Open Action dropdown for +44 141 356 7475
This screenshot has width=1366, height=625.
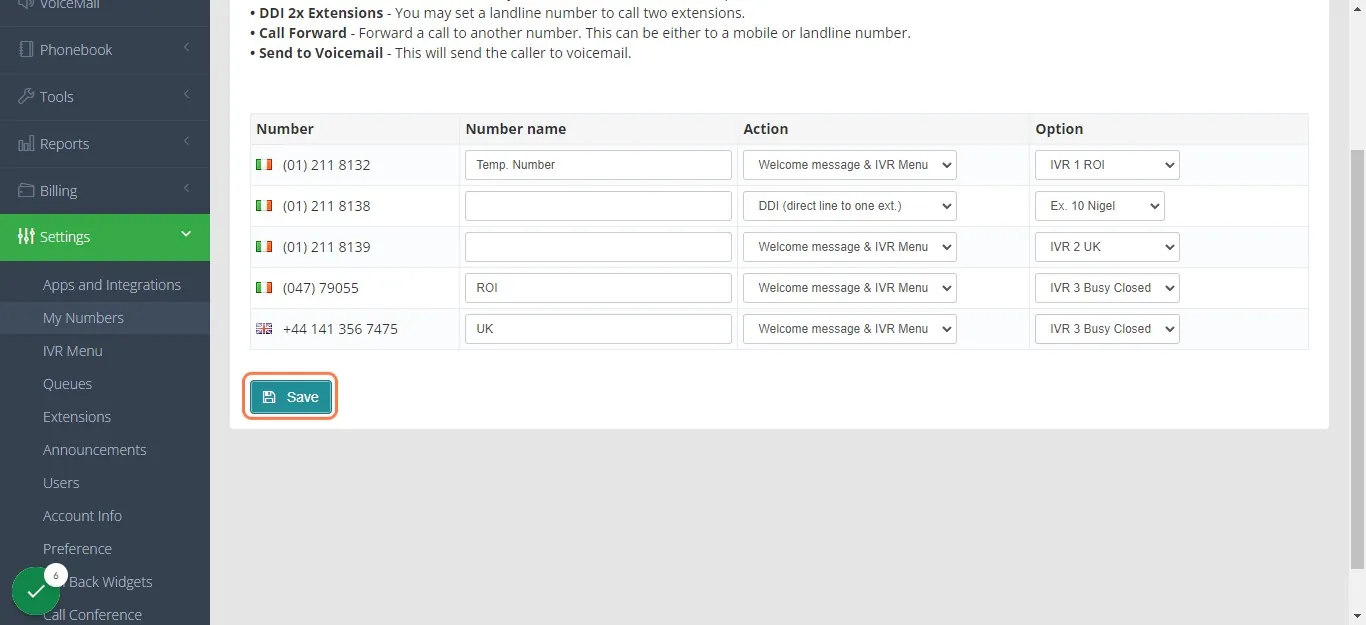point(850,329)
